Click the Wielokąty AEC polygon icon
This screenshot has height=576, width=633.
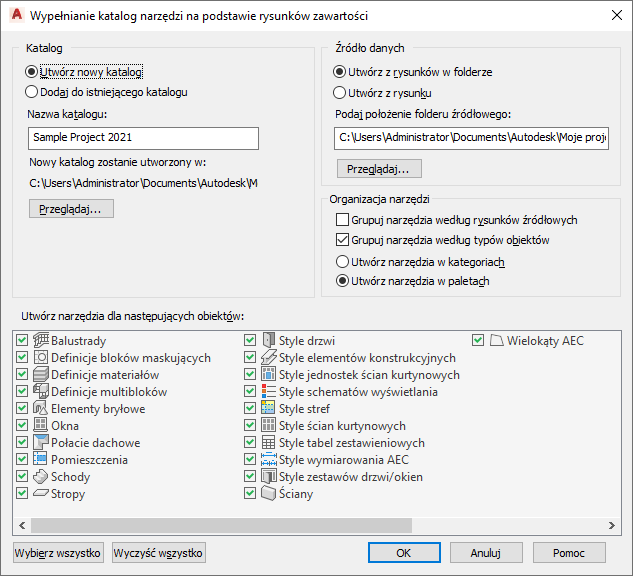point(497,341)
